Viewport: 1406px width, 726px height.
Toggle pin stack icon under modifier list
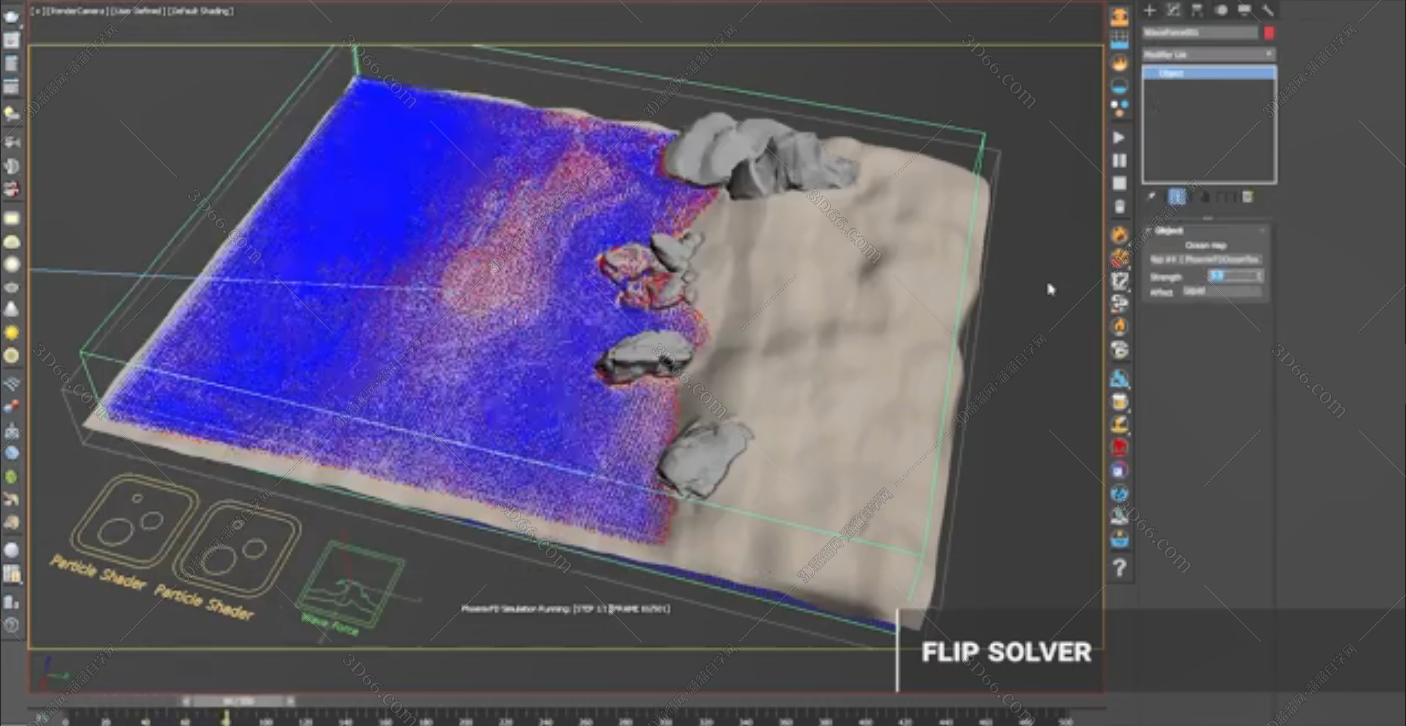click(x=1151, y=198)
